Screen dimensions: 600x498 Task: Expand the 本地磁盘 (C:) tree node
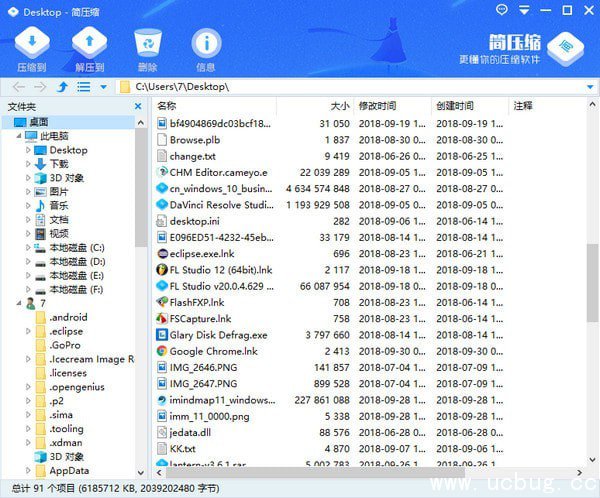(x=28, y=247)
